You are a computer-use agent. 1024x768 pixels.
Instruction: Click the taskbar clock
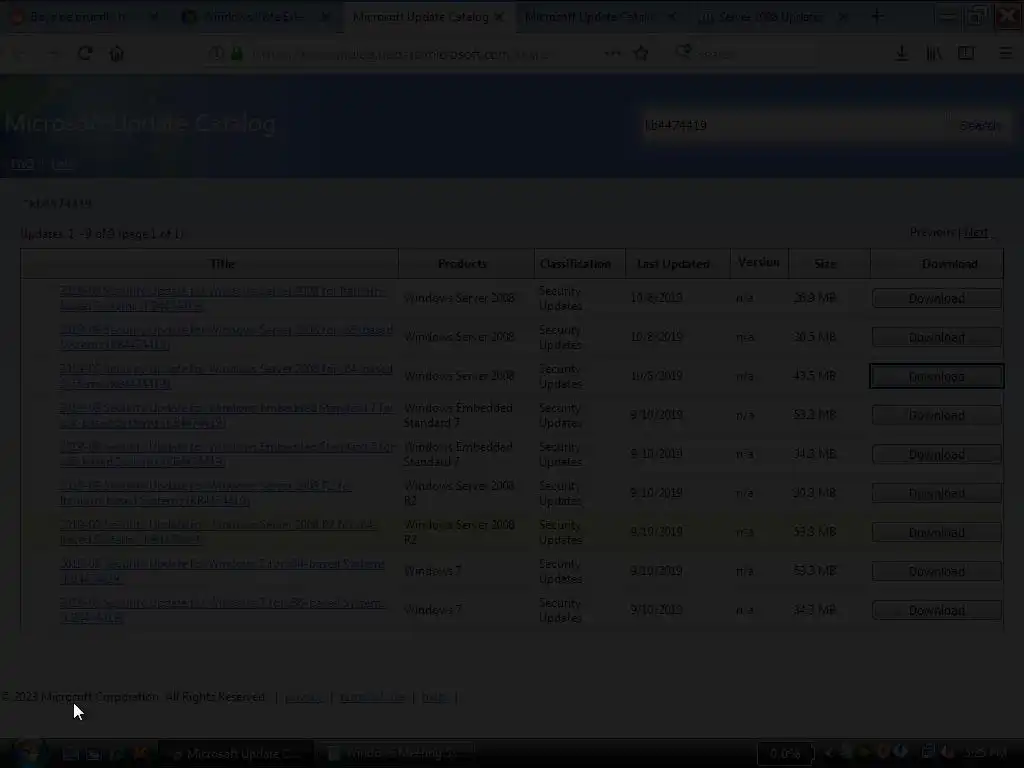pyautogui.click(x=986, y=753)
